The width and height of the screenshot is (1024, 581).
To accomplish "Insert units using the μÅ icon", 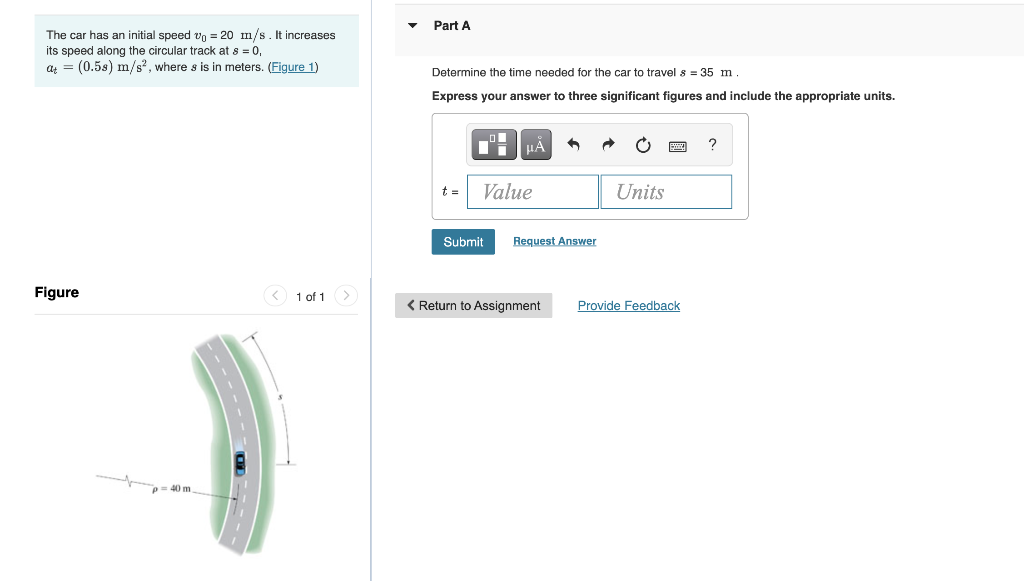I will (535, 143).
